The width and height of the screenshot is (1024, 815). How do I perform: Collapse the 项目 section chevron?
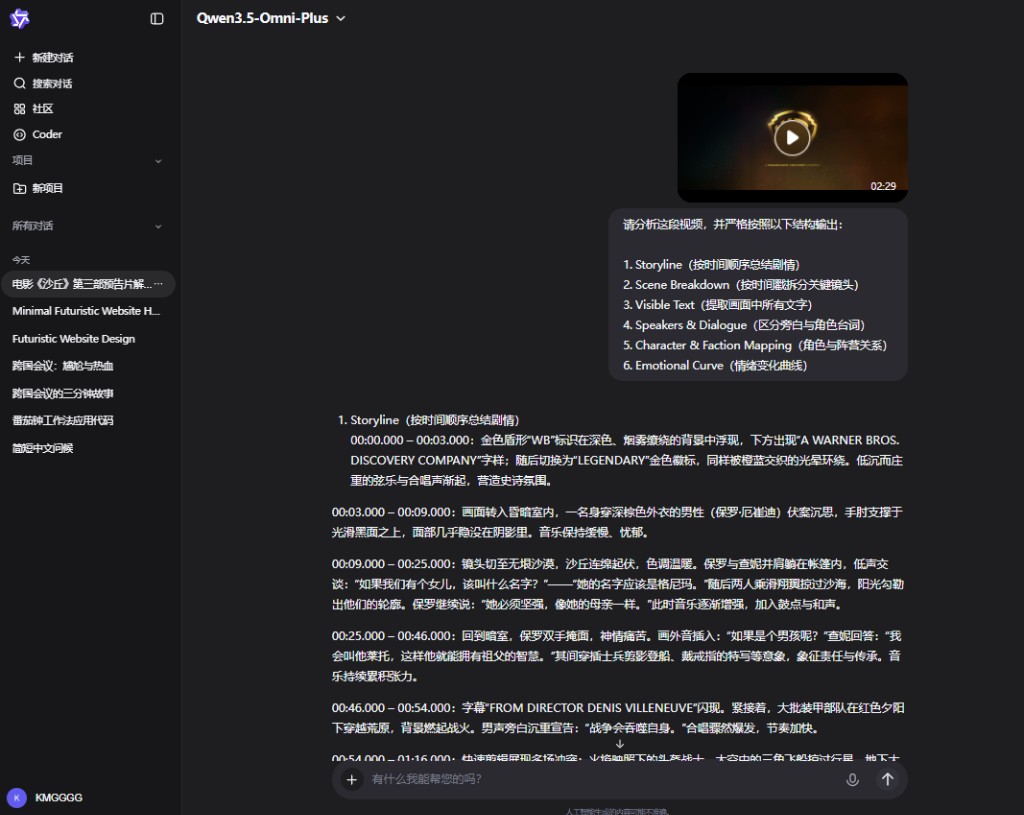pos(158,161)
